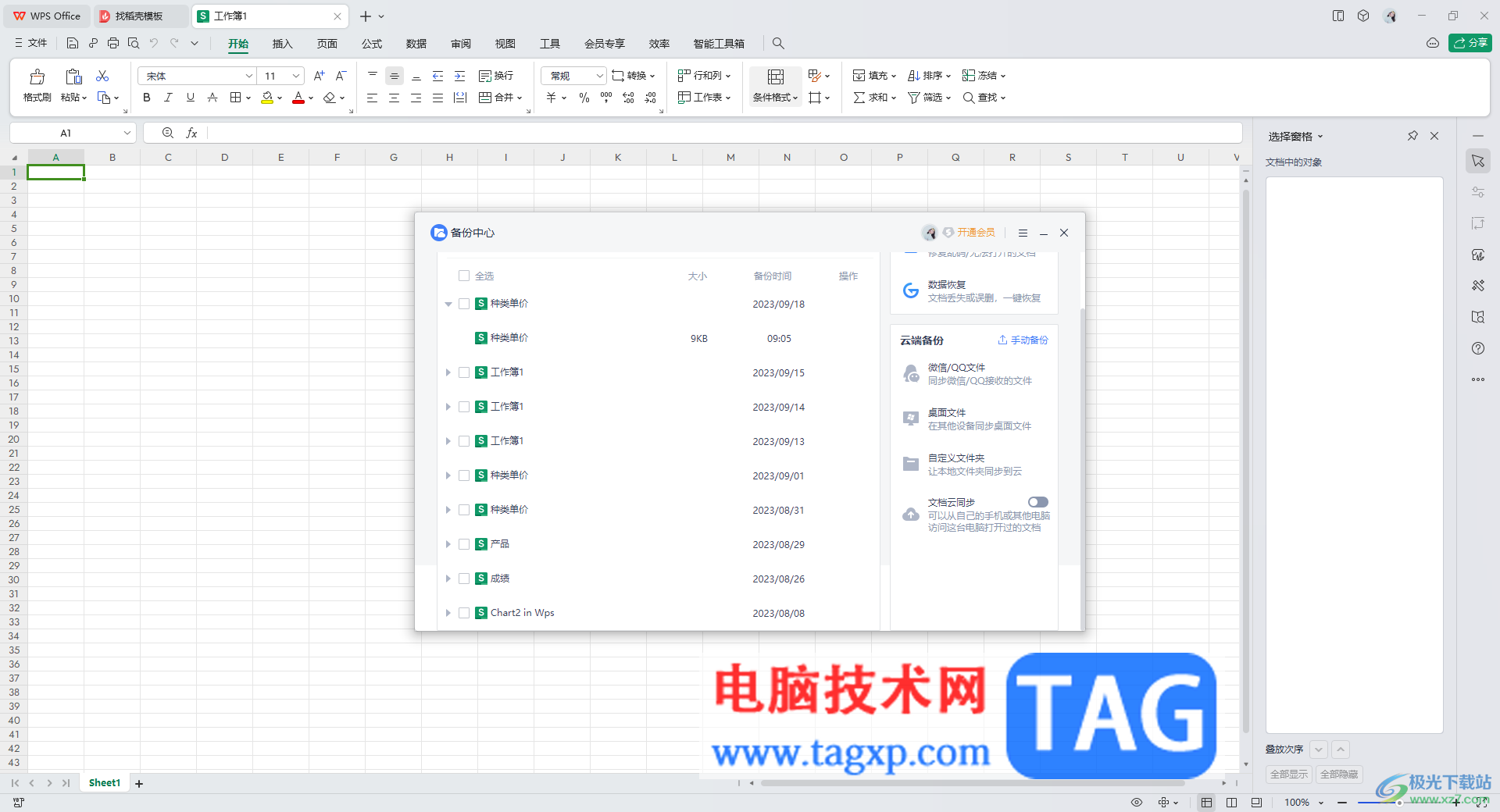This screenshot has height=812, width=1500.
Task: Toggle the 文档云同步 switch
Action: tap(1038, 502)
